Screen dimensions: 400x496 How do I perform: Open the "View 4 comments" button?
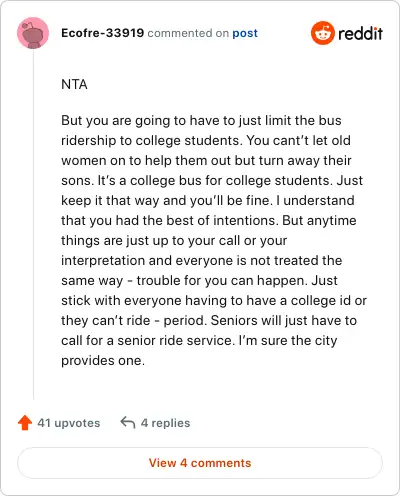point(200,463)
